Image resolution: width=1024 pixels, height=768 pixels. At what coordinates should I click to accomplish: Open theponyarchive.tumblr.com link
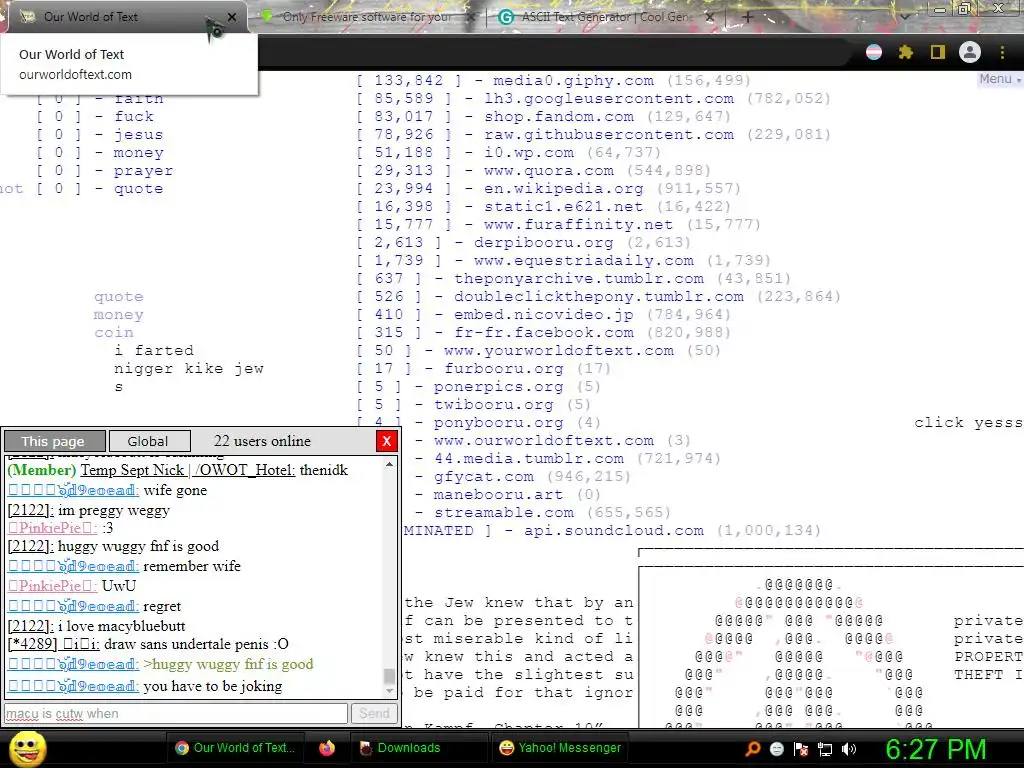click(579, 278)
